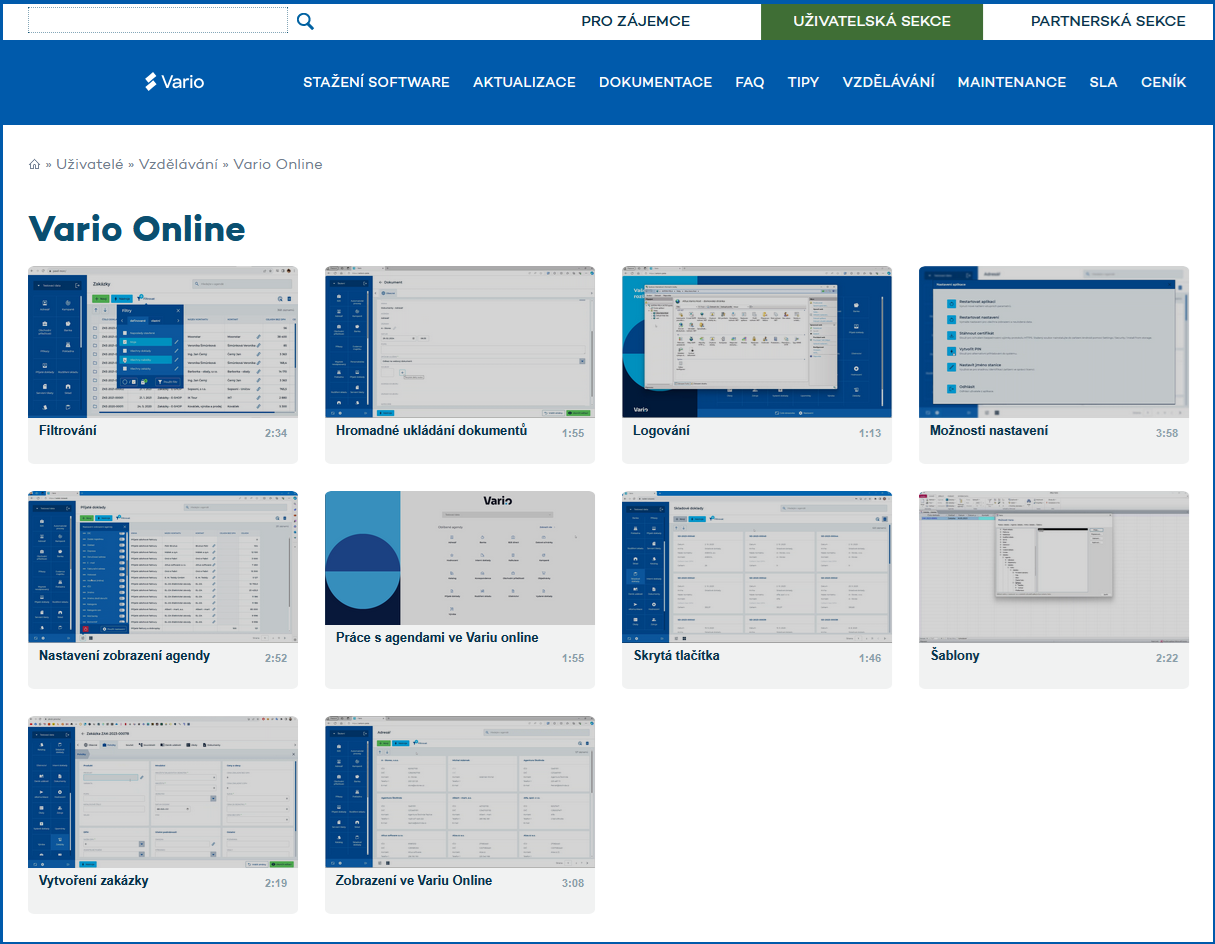Click the Vytvoření zakázky video title
Image resolution: width=1215 pixels, height=944 pixels.
[94, 881]
